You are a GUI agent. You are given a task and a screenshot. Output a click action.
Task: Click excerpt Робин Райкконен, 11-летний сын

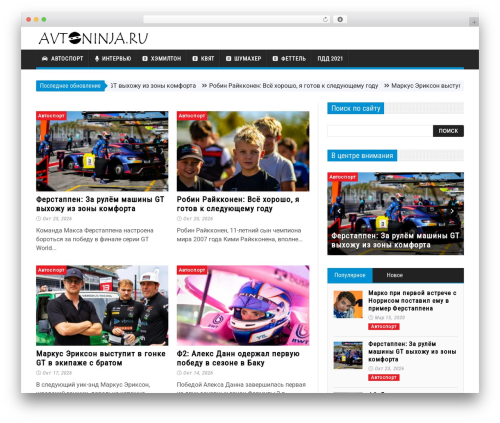tap(239, 235)
